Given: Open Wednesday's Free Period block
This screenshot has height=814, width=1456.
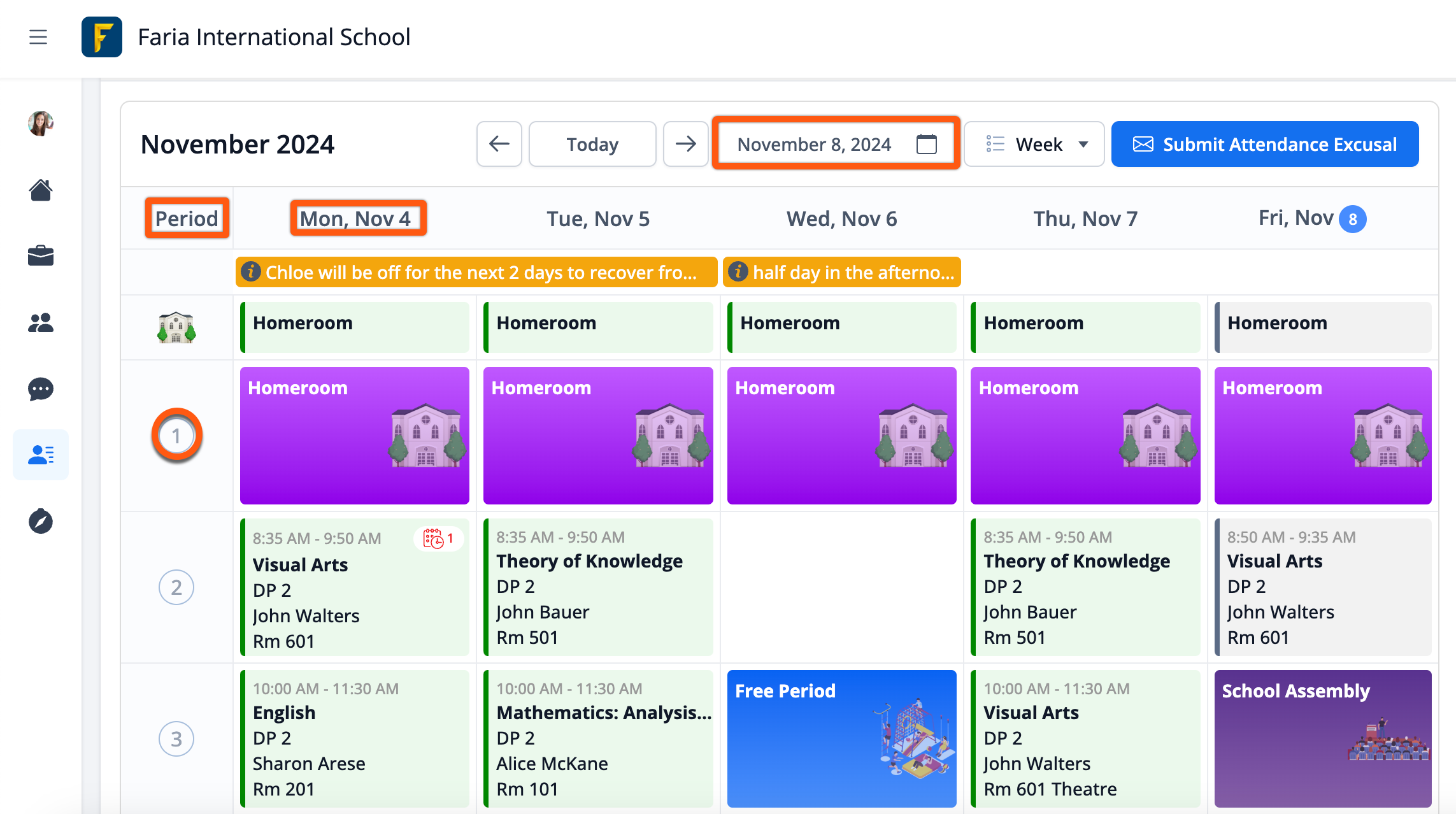Looking at the screenshot, I should tap(842, 739).
